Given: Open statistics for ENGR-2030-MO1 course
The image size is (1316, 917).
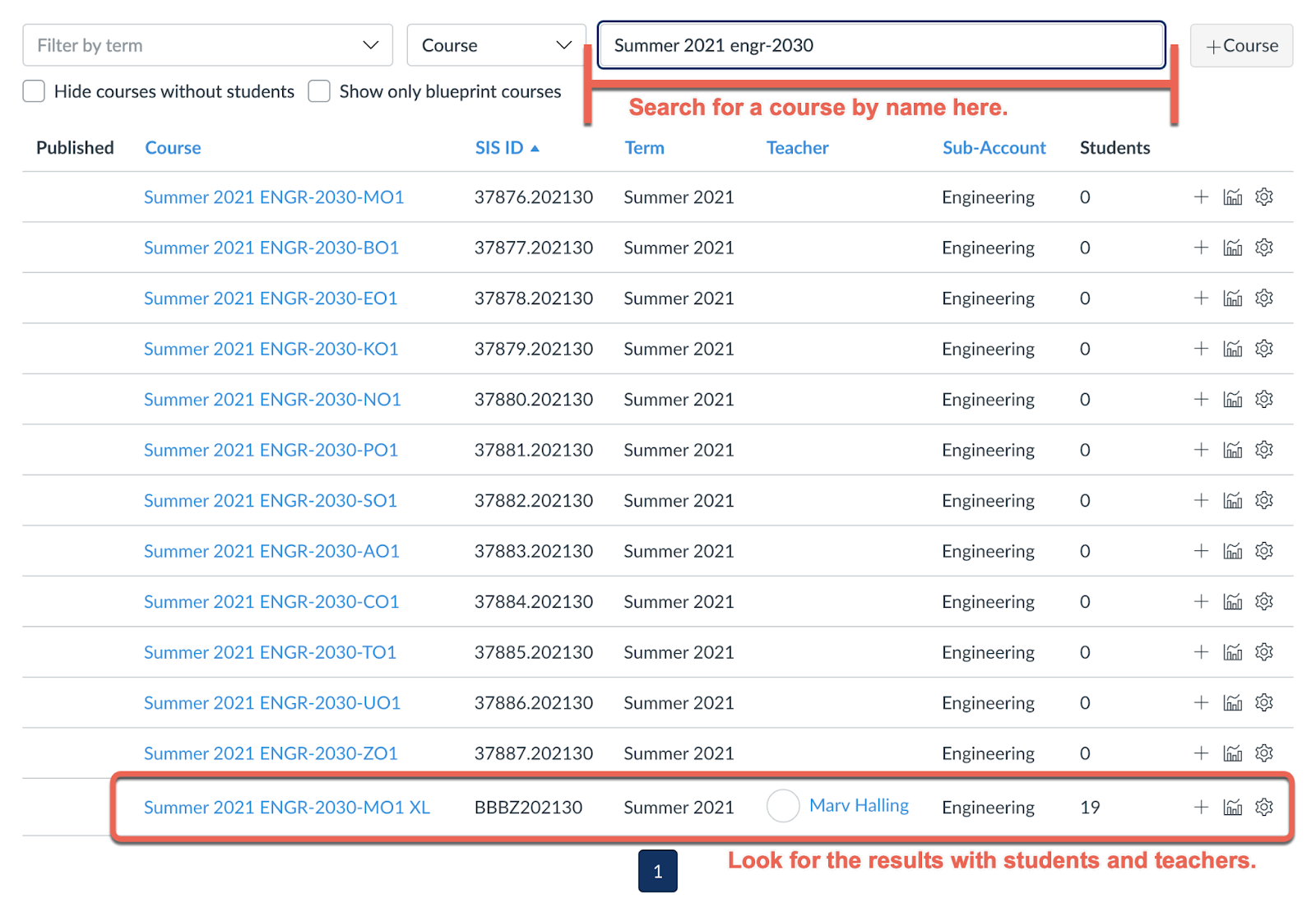Looking at the screenshot, I should [1232, 197].
